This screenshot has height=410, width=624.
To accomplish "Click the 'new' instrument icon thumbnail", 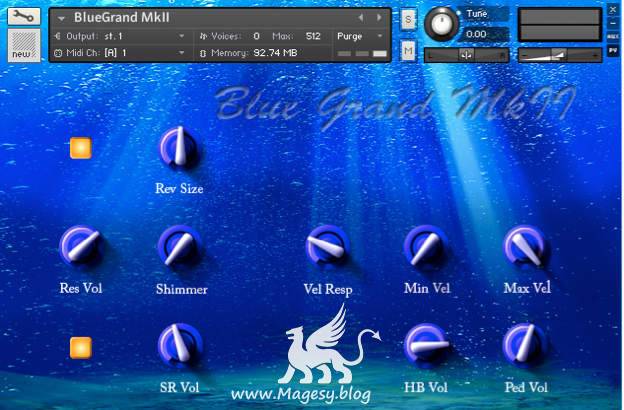I will pyautogui.click(x=24, y=45).
